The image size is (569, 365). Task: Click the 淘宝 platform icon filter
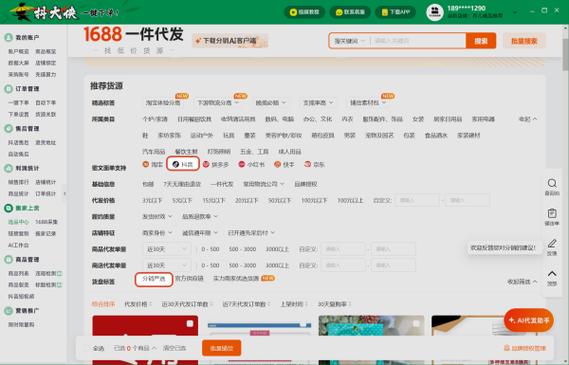coord(146,164)
